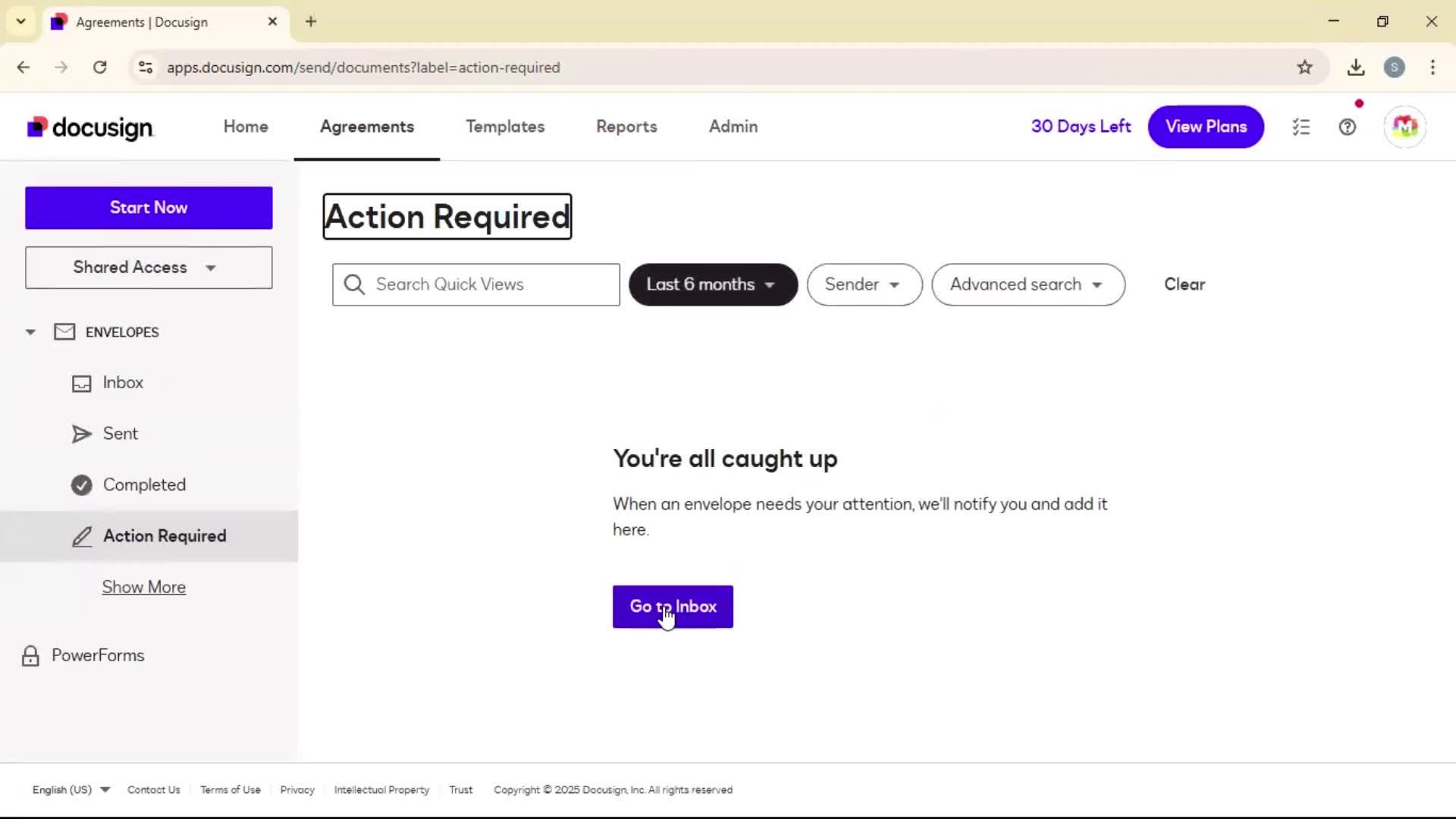Collapse the Envelopes section arrow
Image resolution: width=1456 pixels, height=819 pixels.
pos(30,332)
